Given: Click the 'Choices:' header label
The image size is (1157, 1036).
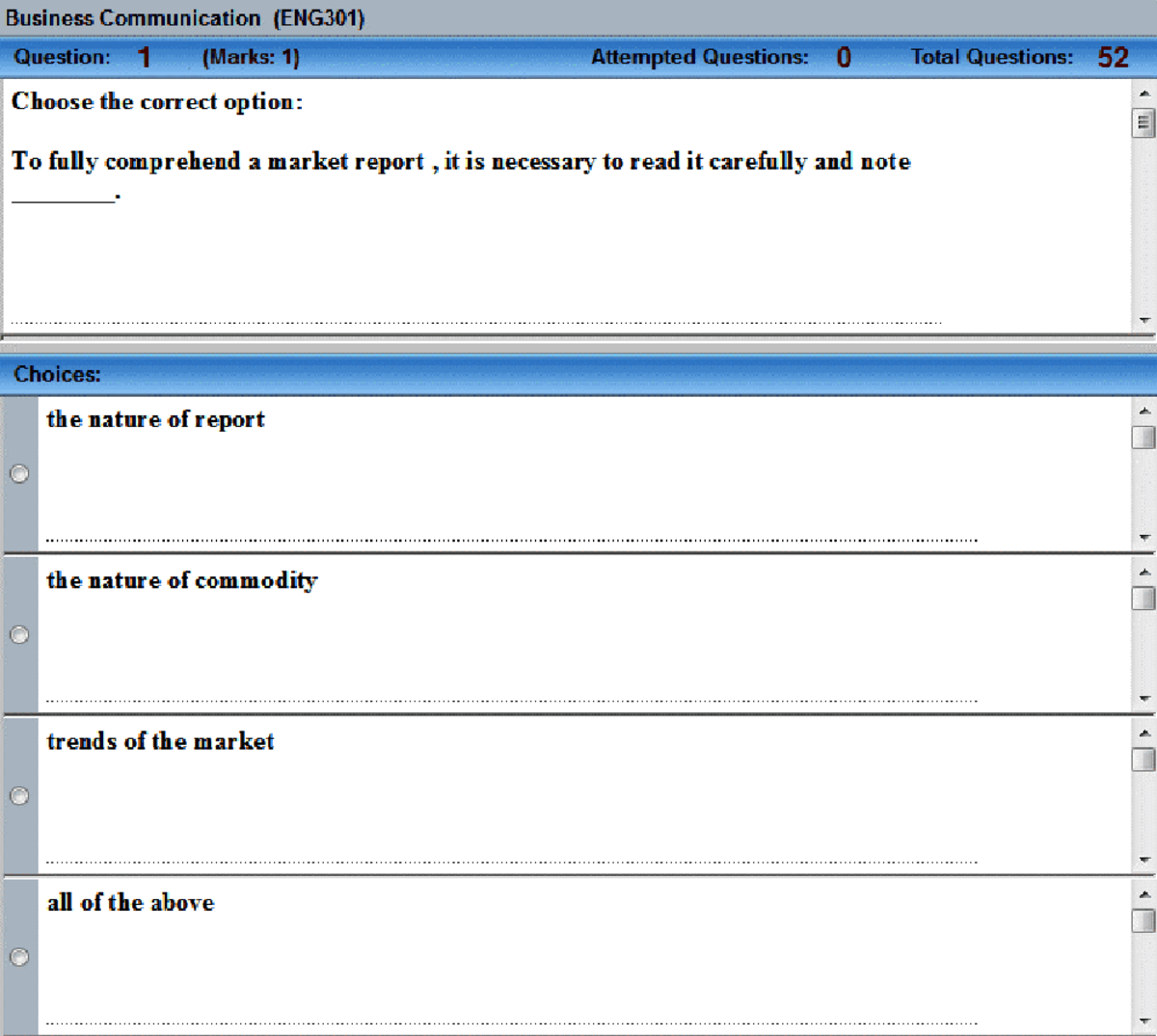Looking at the screenshot, I should tap(57, 374).
